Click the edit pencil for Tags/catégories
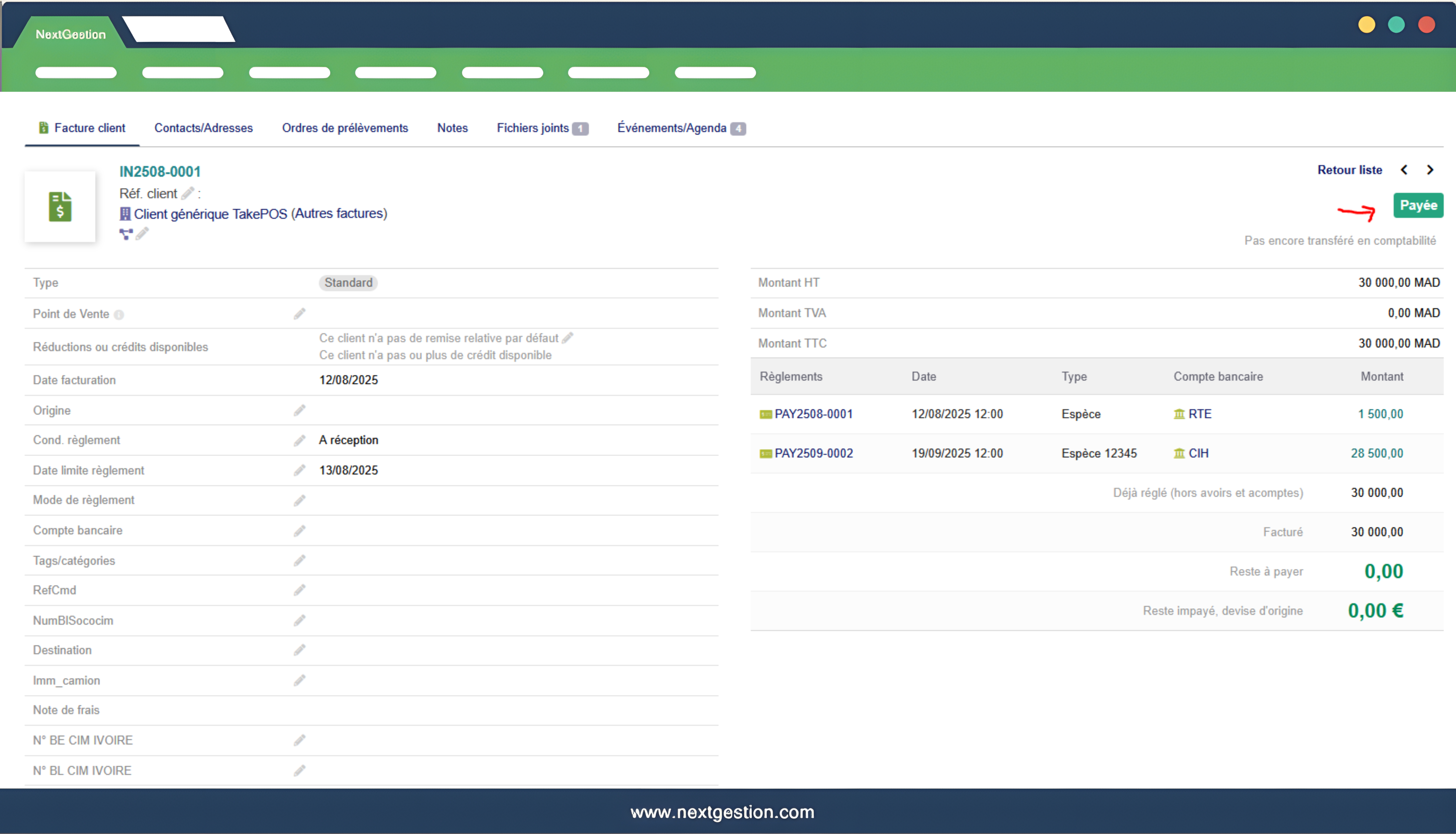 tap(300, 561)
